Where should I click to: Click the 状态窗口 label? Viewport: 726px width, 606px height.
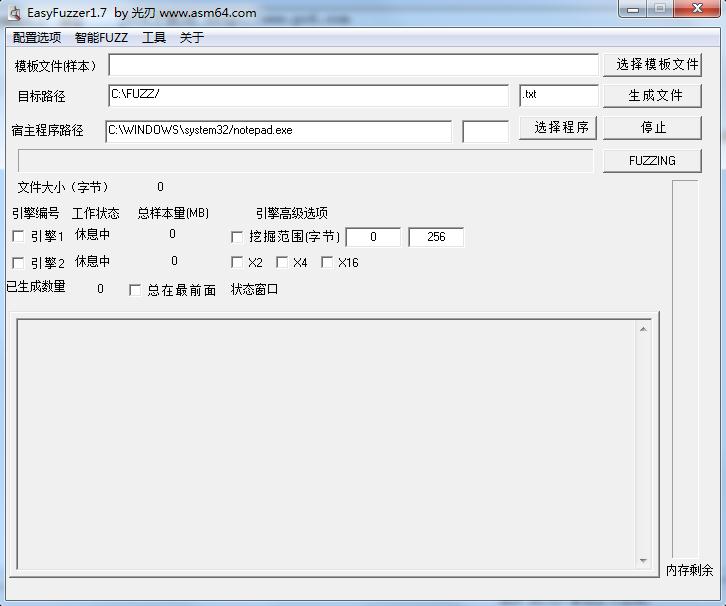click(x=255, y=289)
